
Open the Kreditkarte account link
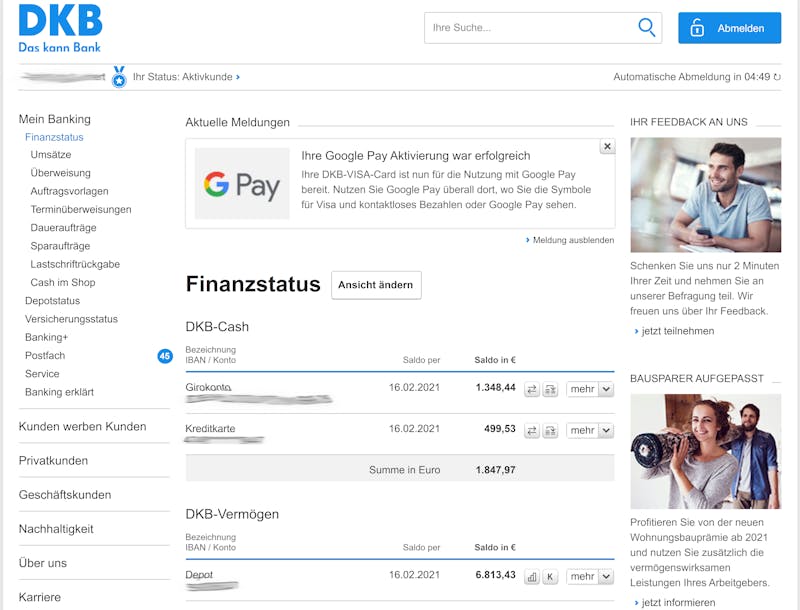tap(210, 428)
